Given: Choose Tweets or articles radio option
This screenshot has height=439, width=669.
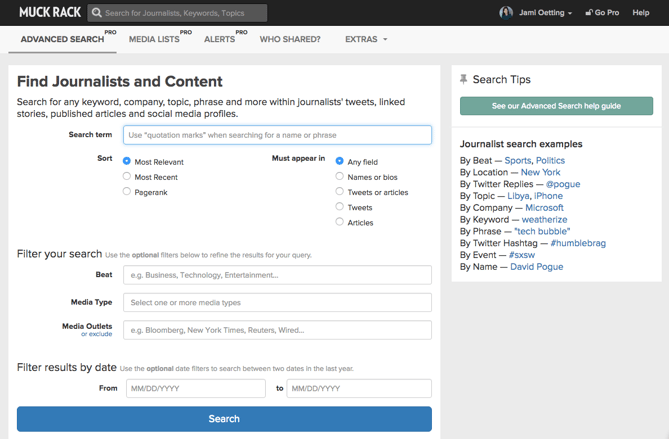Looking at the screenshot, I should [x=340, y=191].
